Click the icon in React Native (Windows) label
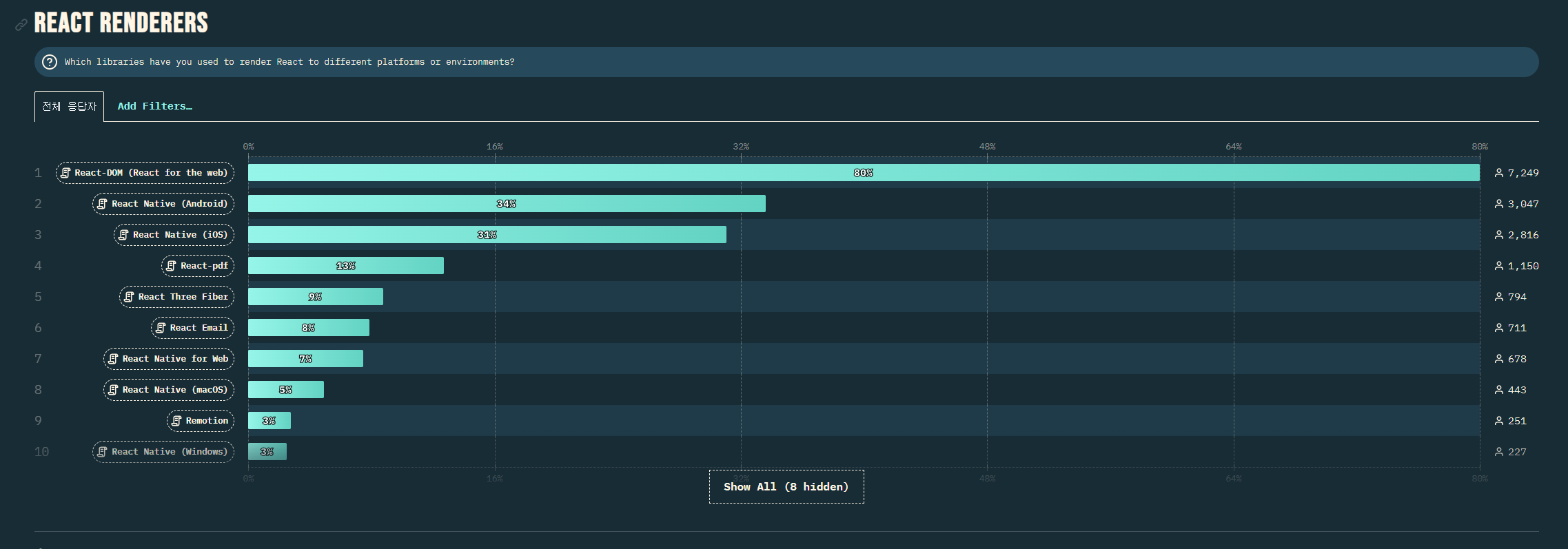The height and width of the screenshot is (549, 1568). pyautogui.click(x=102, y=452)
